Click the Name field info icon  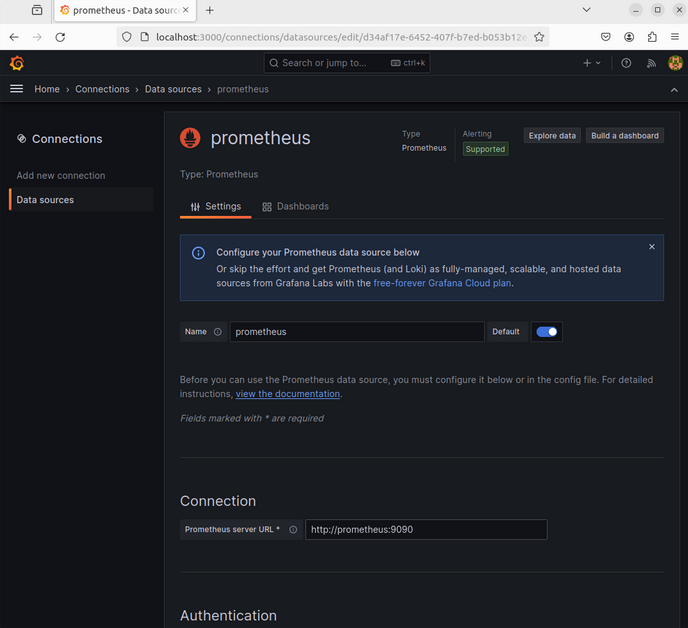[x=218, y=332]
